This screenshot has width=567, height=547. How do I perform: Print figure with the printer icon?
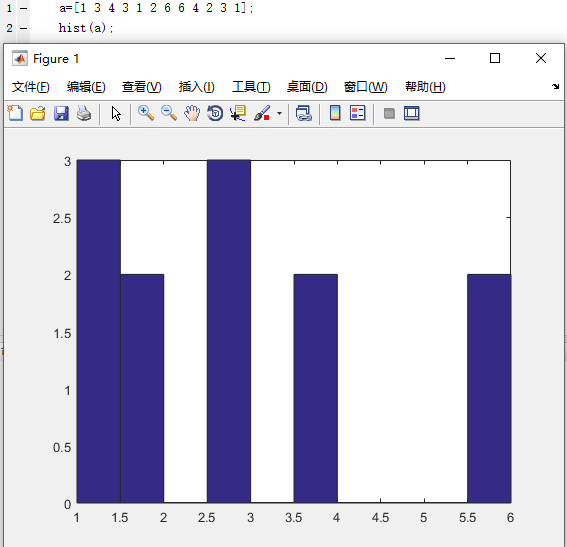(84, 113)
